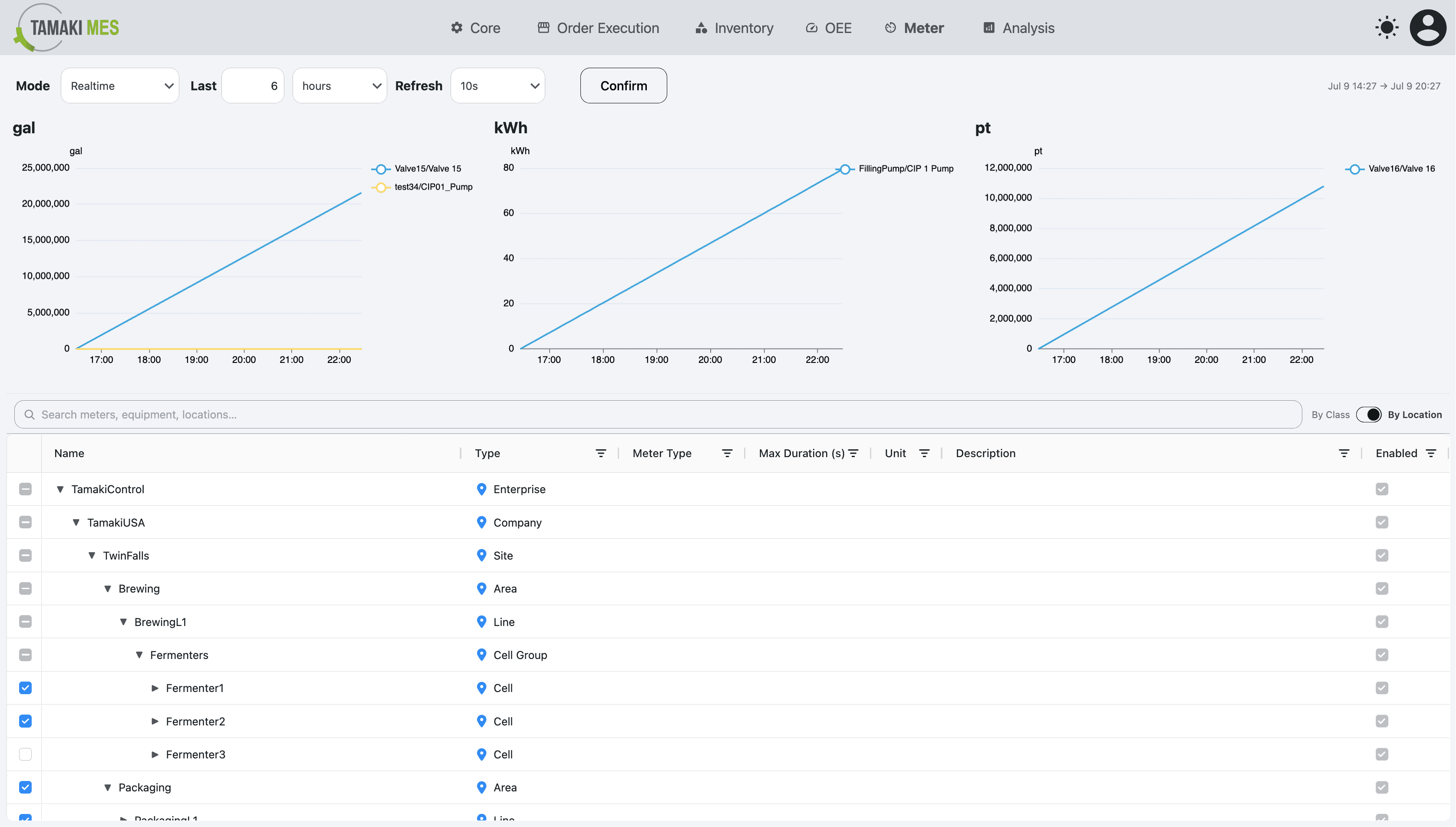Collapse the Brewing area node

pyautogui.click(x=107, y=588)
